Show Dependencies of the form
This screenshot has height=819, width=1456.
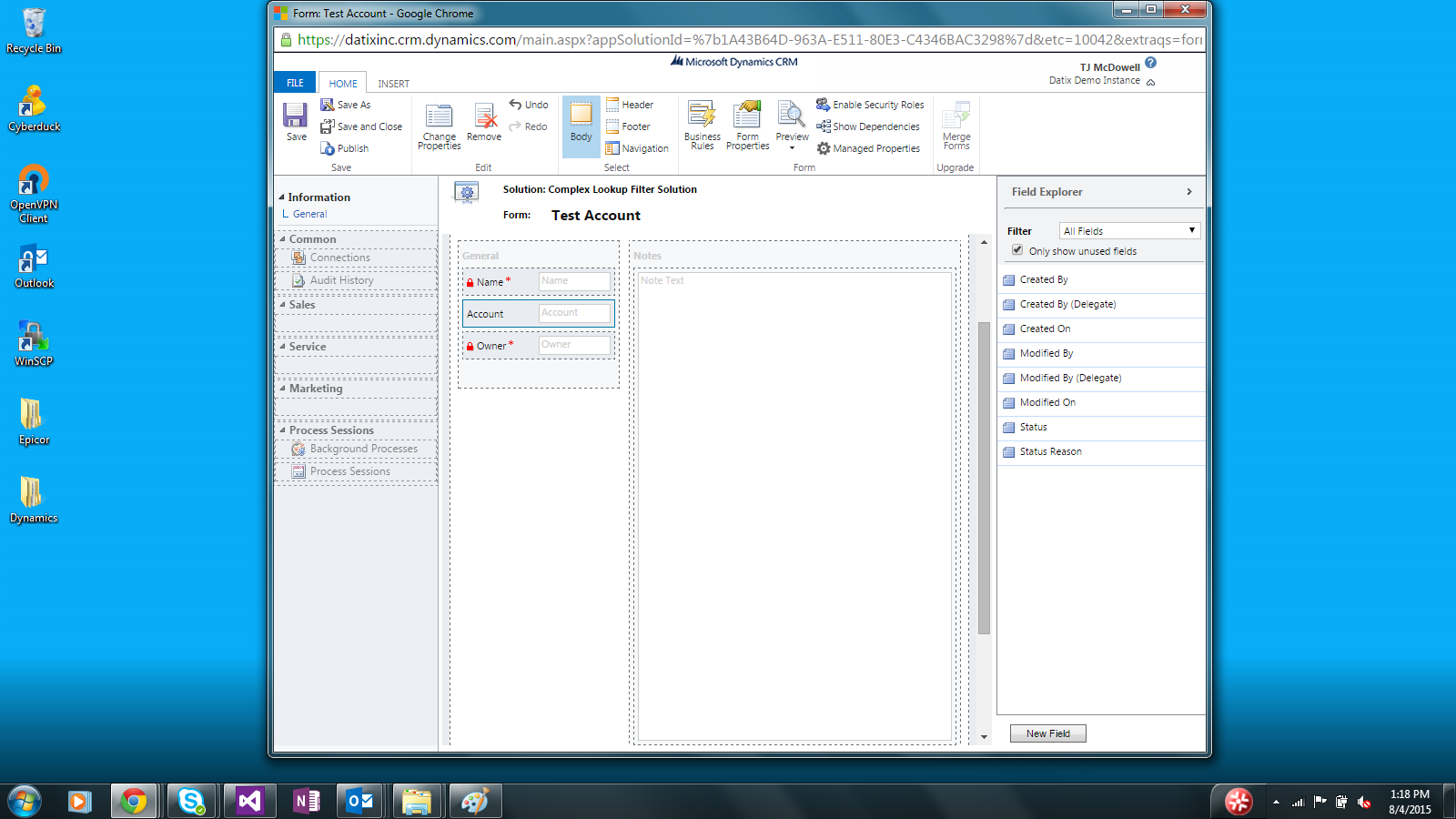click(868, 126)
